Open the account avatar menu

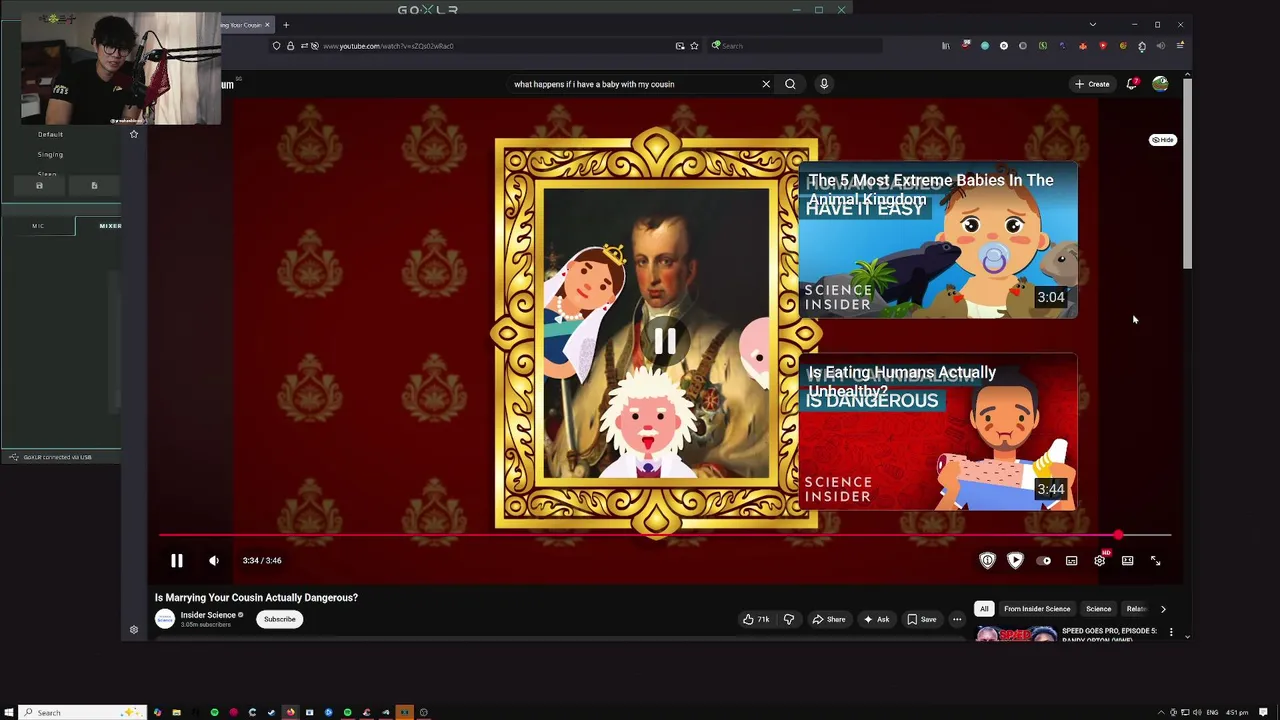pyautogui.click(x=1160, y=84)
